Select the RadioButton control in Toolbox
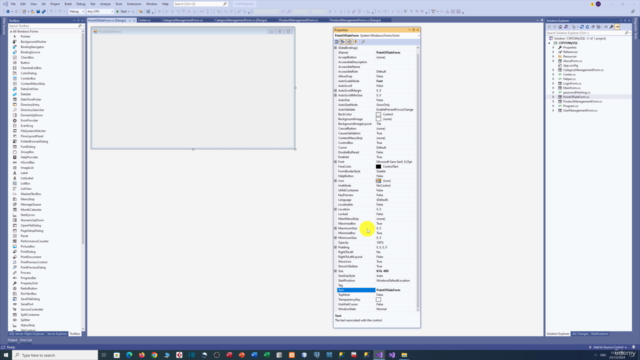640x360 pixels. tap(29, 289)
